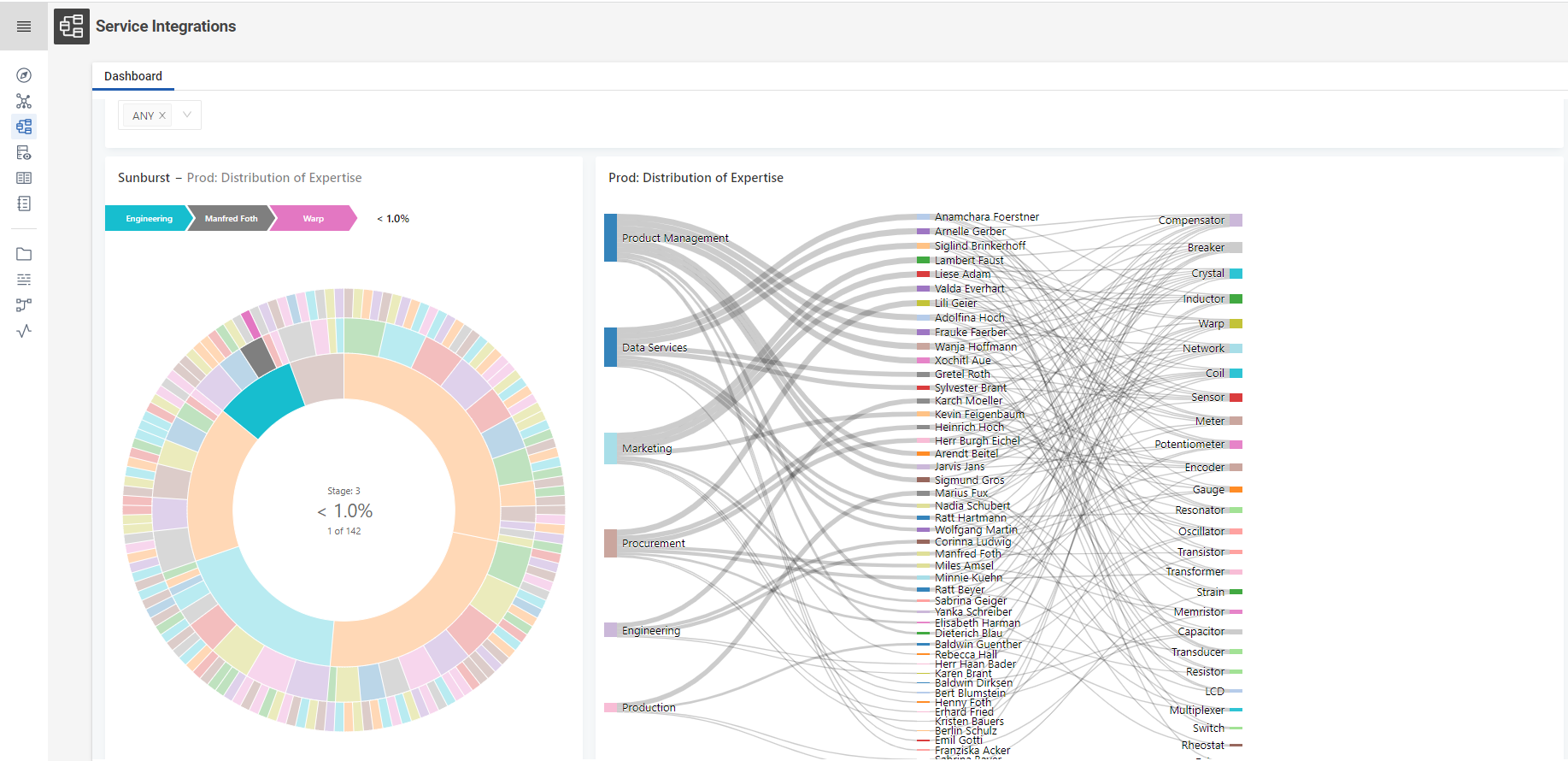Image resolution: width=1568 pixels, height=761 pixels.
Task: Click the 'Encoder' expertise label
Action: [1205, 467]
